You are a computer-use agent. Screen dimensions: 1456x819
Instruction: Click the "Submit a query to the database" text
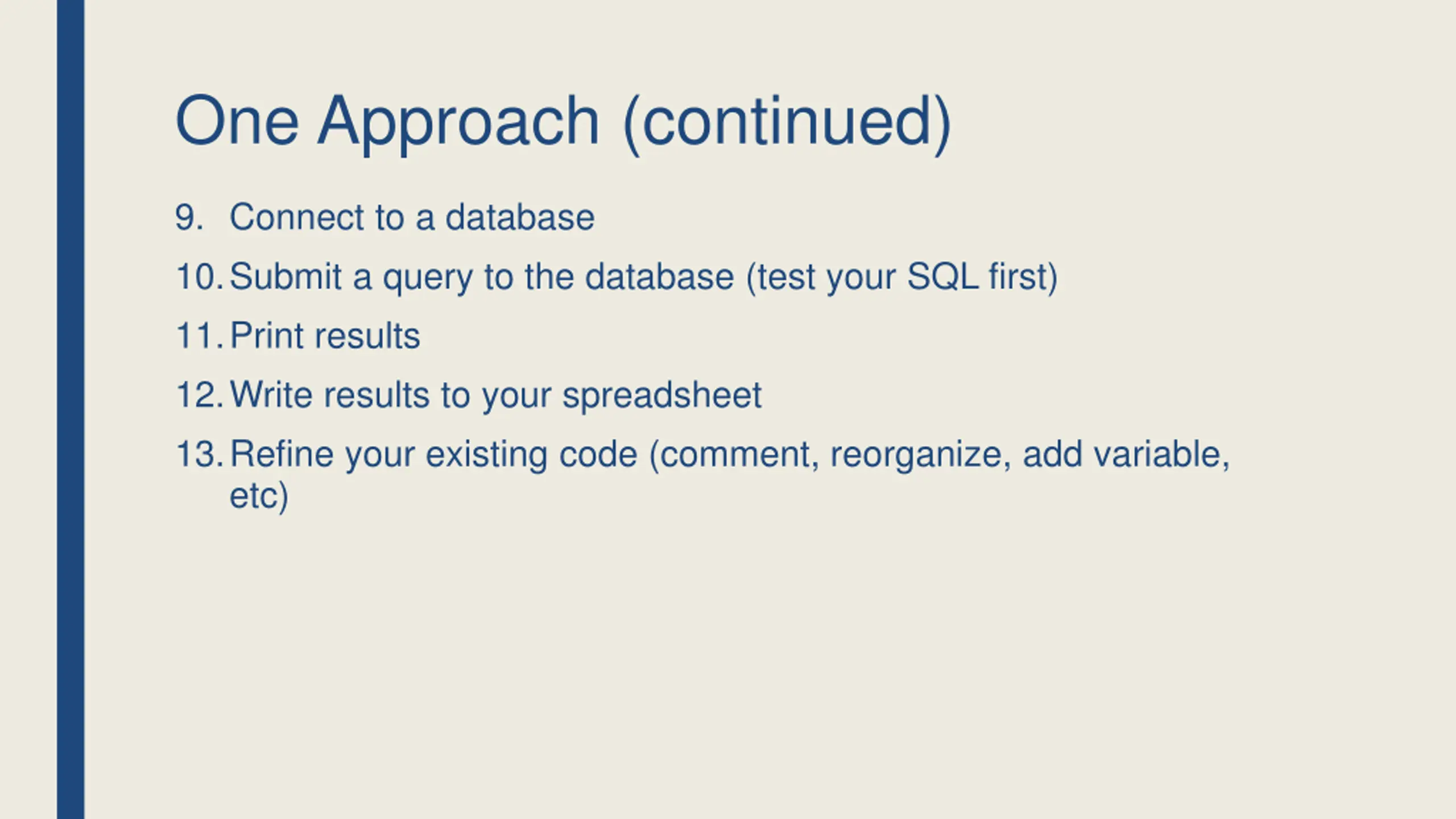point(482,278)
